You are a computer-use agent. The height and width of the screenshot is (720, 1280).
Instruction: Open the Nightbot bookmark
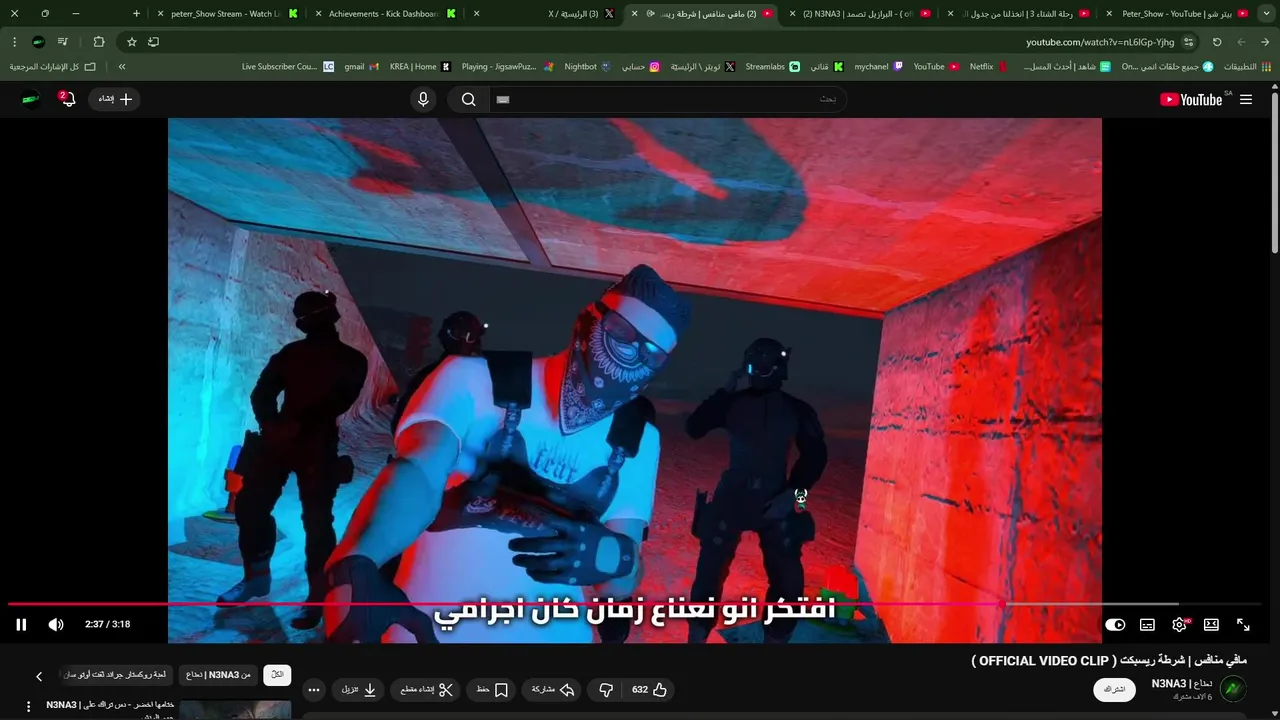pos(588,67)
